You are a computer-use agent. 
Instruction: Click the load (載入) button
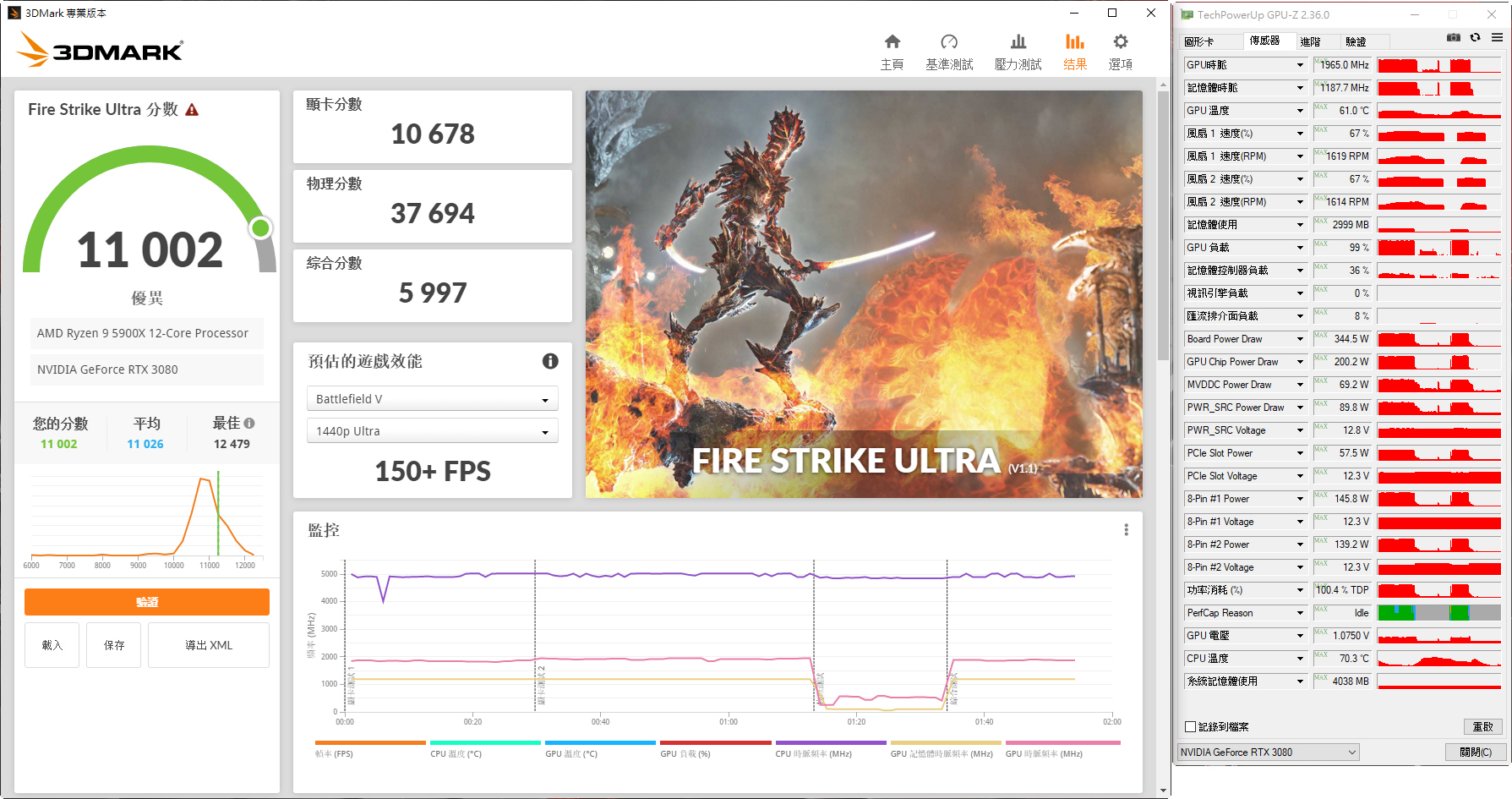coord(52,645)
